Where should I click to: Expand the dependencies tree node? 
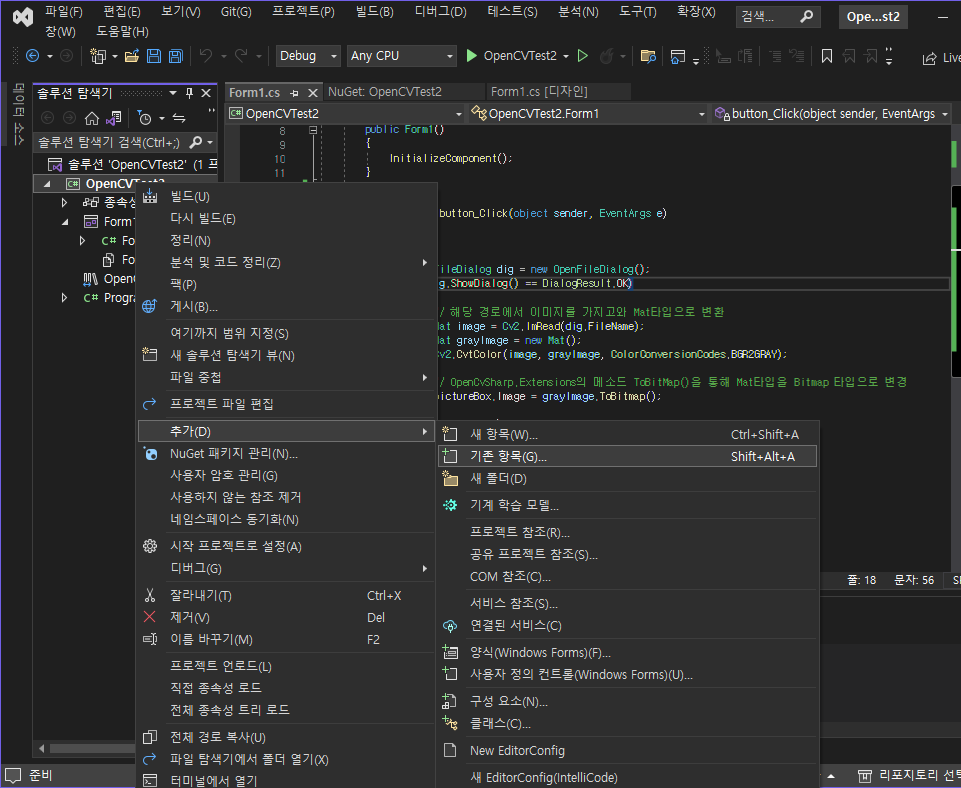click(64, 202)
